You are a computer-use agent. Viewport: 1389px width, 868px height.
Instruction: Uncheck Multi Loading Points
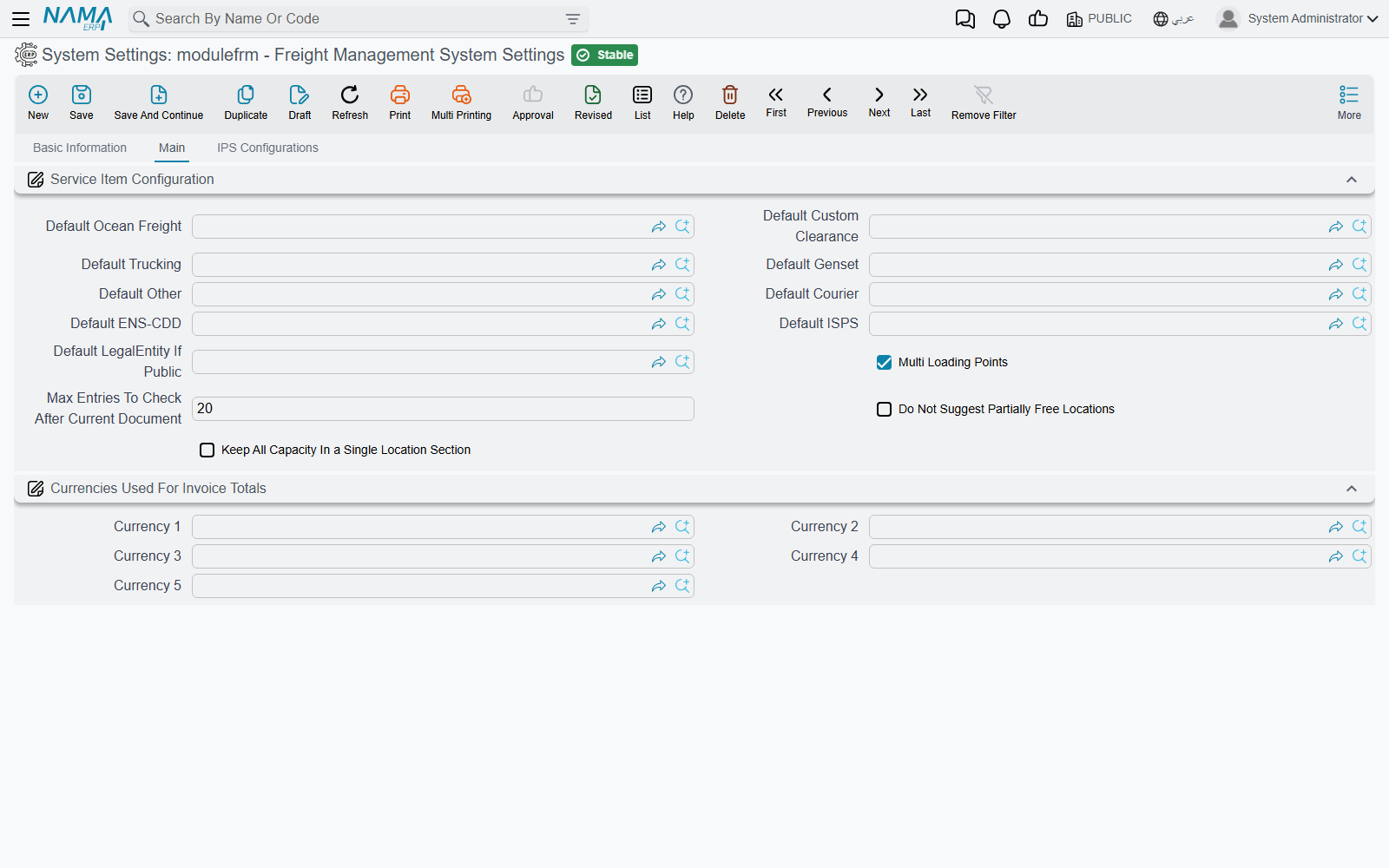[x=884, y=362]
